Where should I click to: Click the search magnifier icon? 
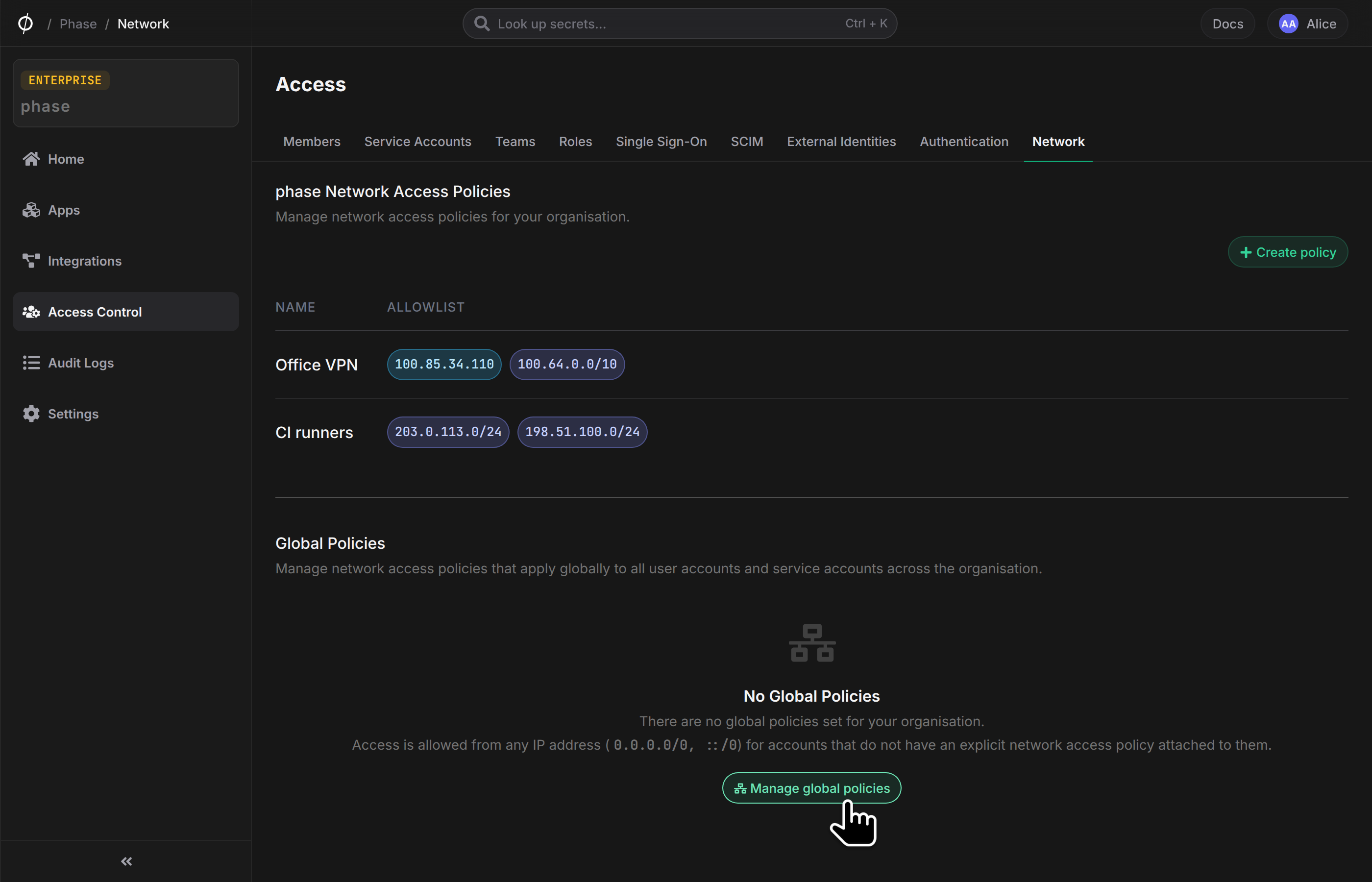(482, 24)
